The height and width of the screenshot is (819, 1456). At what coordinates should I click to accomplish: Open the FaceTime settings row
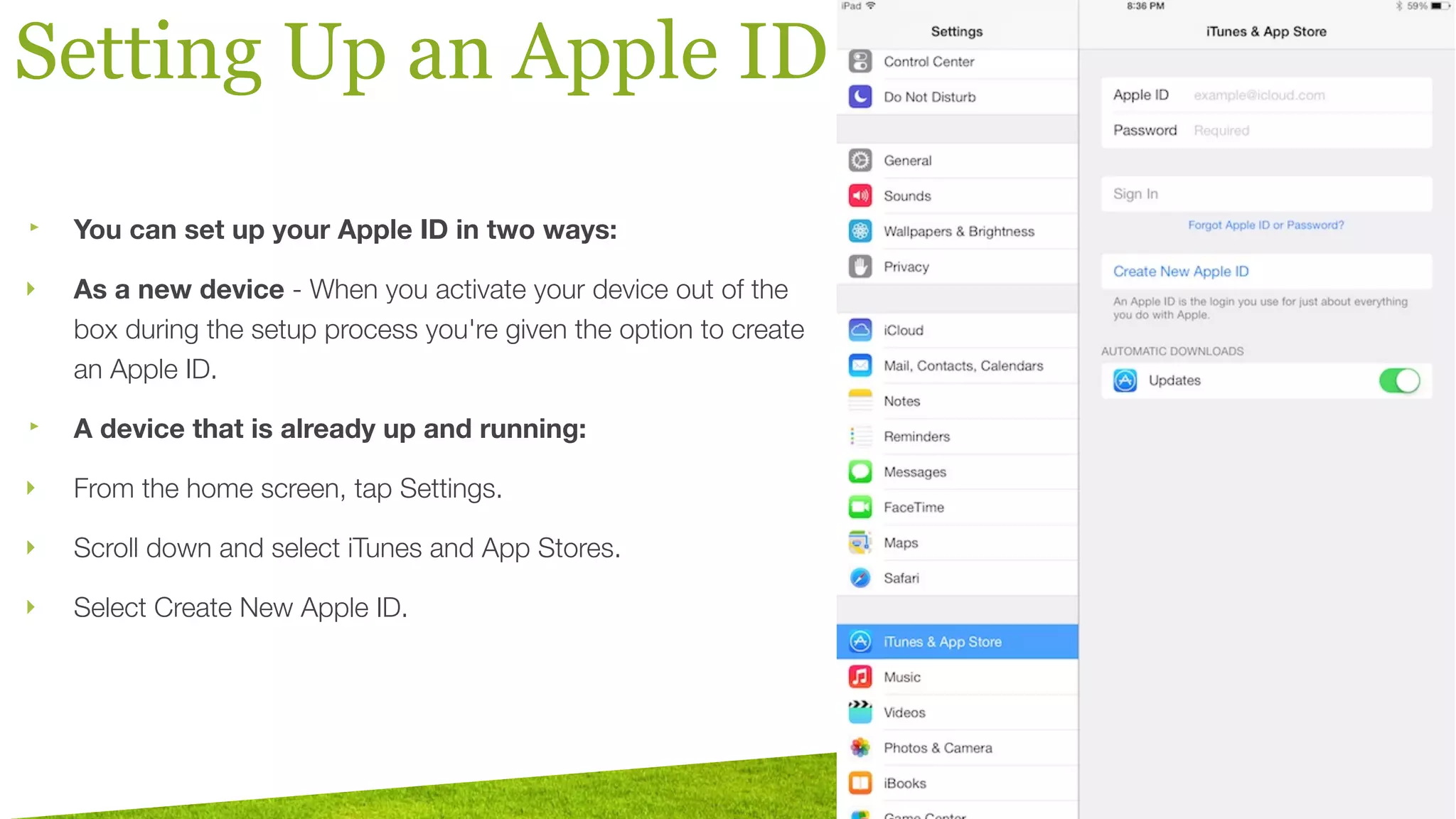tap(958, 507)
